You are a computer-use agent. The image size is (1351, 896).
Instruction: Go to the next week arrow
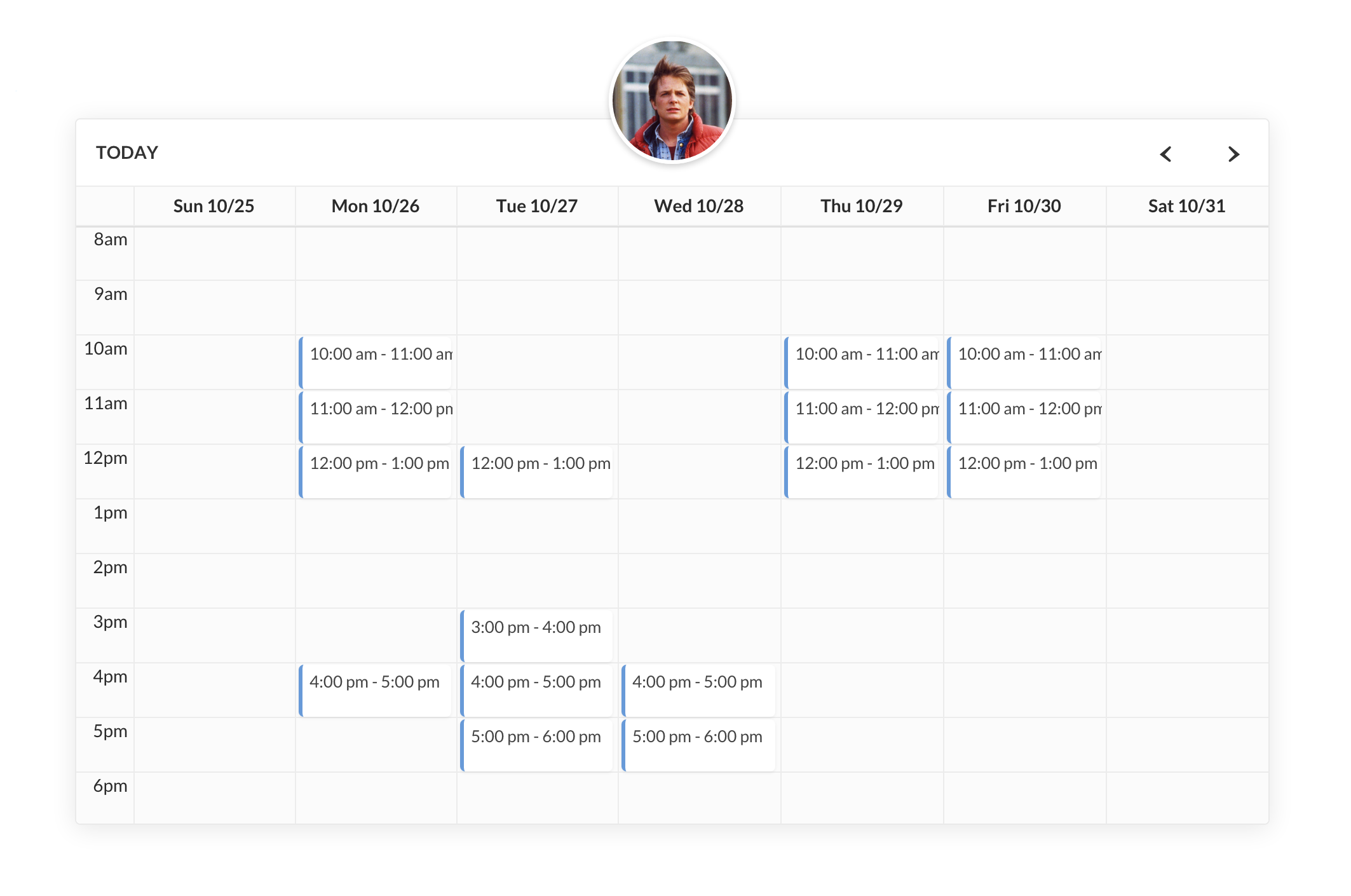point(1233,154)
